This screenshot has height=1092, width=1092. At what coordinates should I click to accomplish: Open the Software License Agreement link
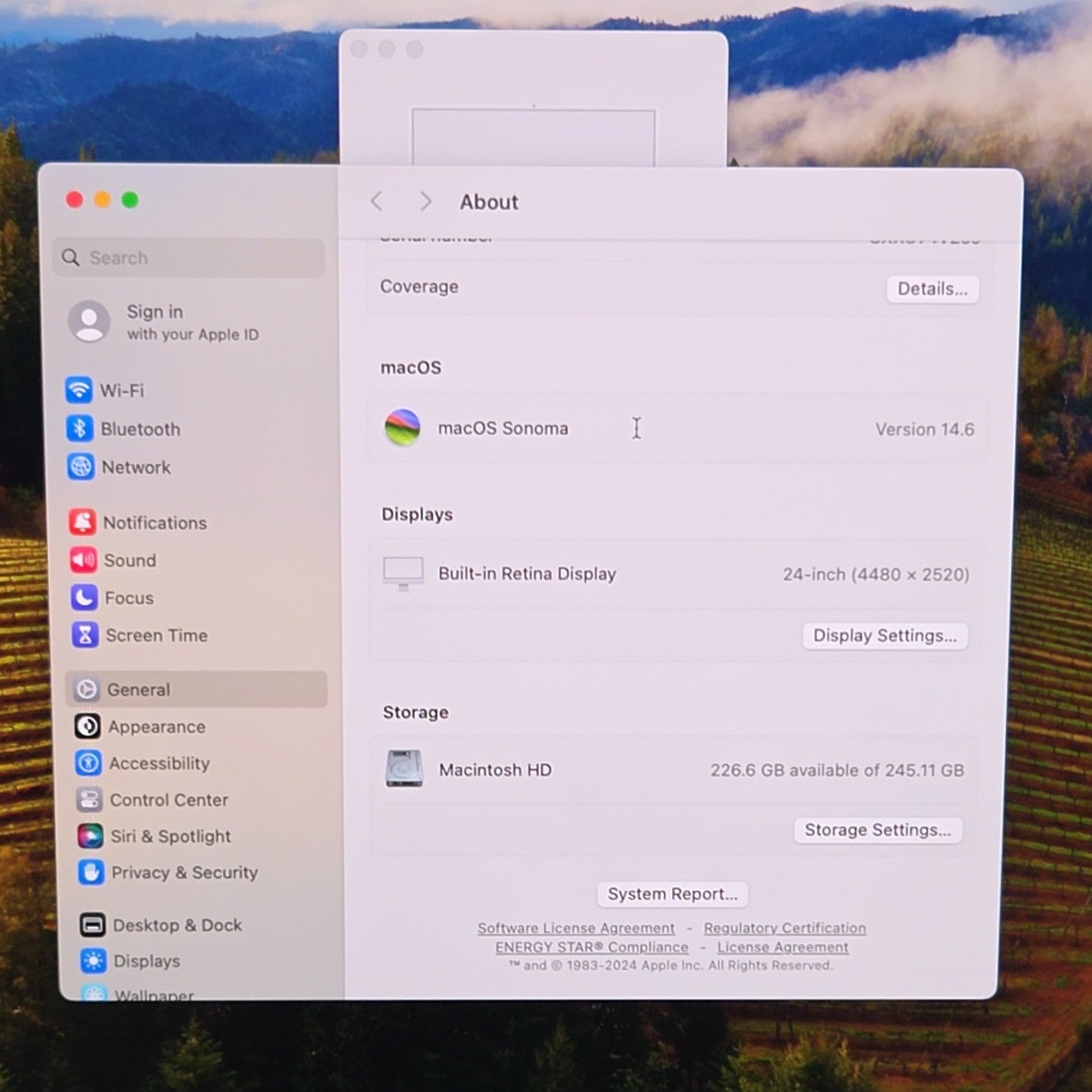coord(576,928)
